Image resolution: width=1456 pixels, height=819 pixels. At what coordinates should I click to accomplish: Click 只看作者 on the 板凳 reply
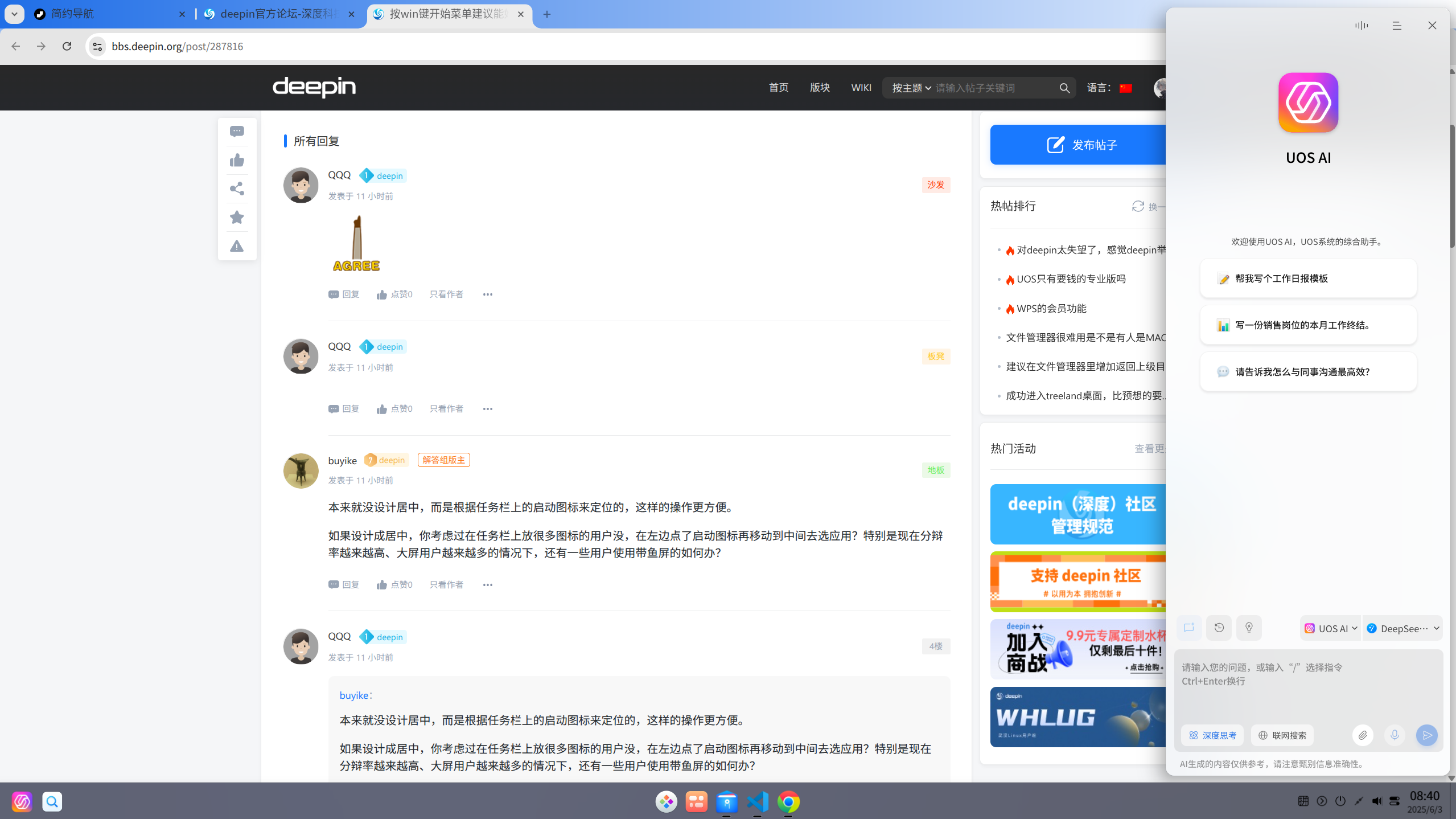pyautogui.click(x=446, y=409)
